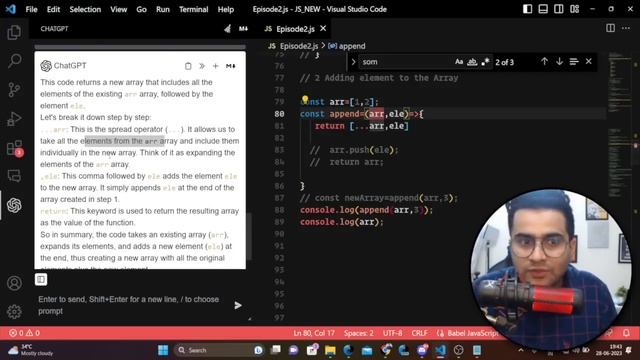Image resolution: width=640 pixels, height=360 pixels.
Task: Open File Explorer from taskbar
Action: pyautogui.click(x=330, y=350)
